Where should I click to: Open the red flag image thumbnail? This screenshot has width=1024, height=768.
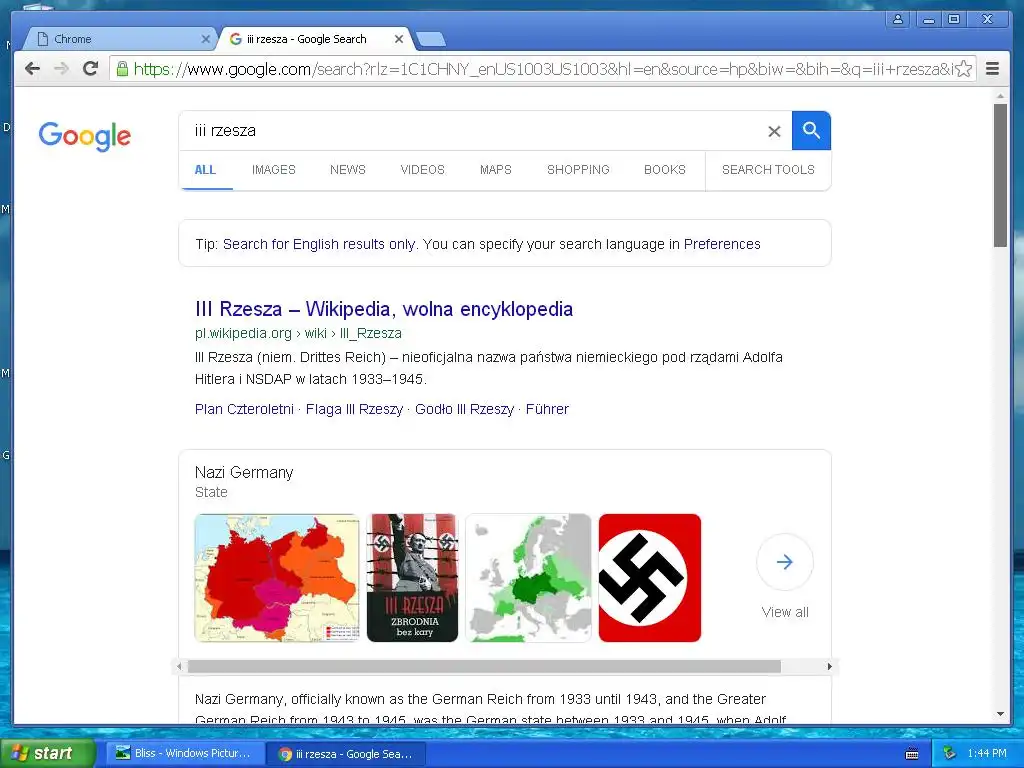(650, 578)
